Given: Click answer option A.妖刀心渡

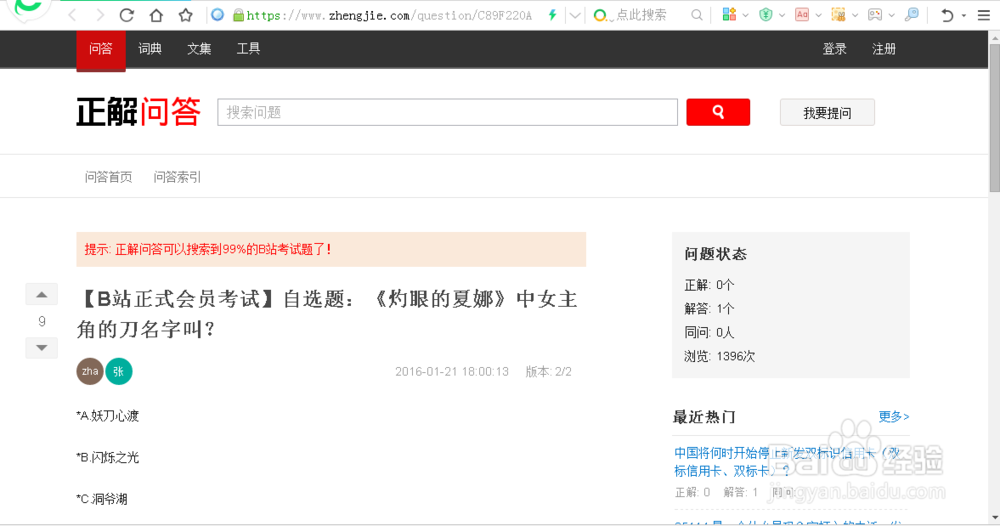Looking at the screenshot, I should pos(107,416).
